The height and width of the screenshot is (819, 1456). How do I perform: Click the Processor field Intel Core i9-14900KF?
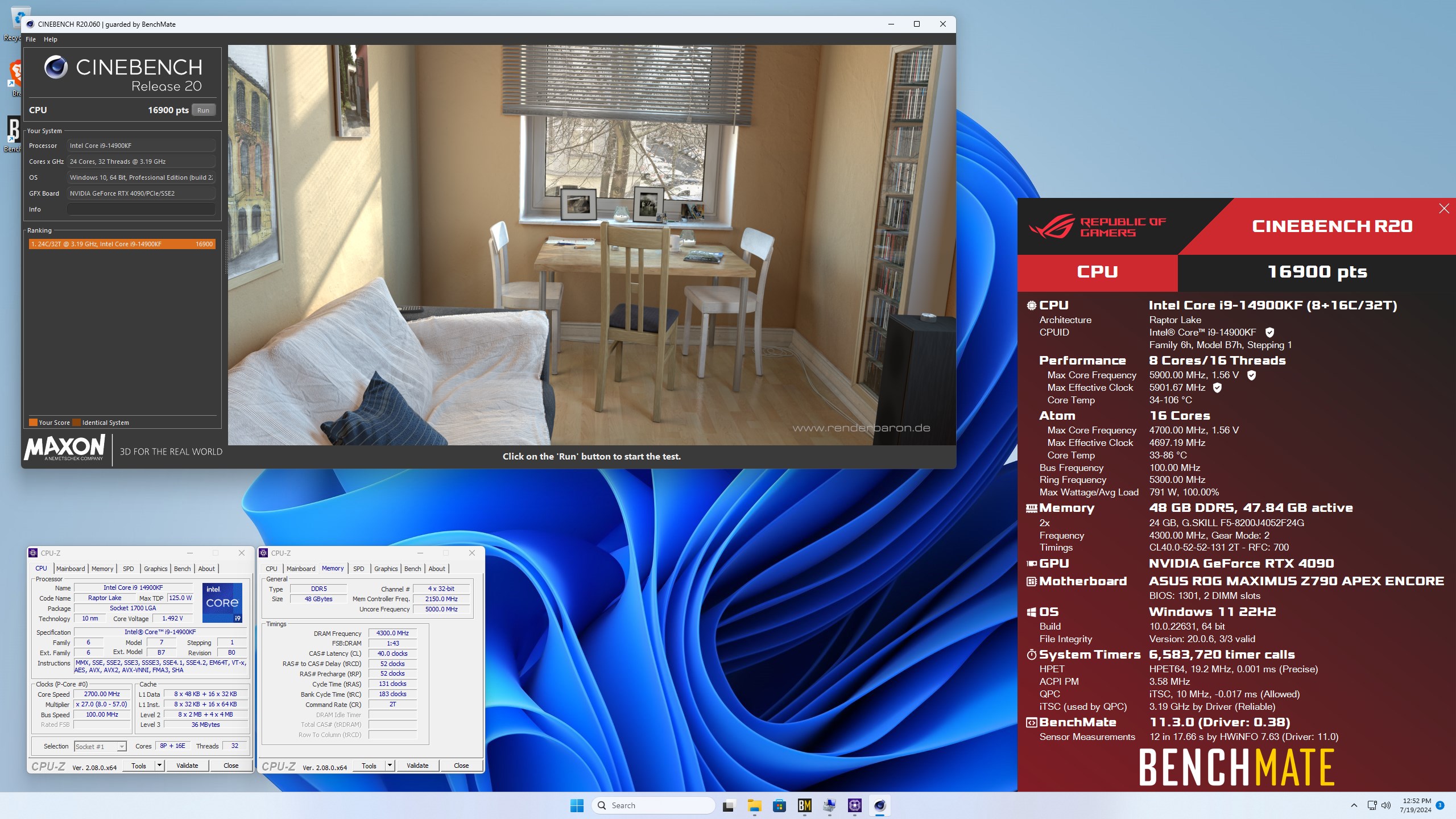141,146
